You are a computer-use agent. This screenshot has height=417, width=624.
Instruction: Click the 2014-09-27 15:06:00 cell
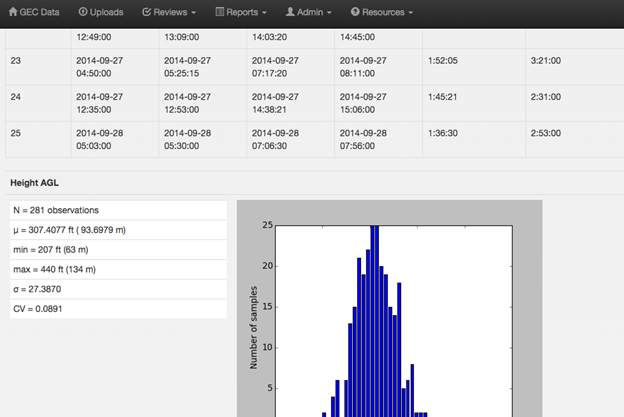pyautogui.click(x=378, y=103)
